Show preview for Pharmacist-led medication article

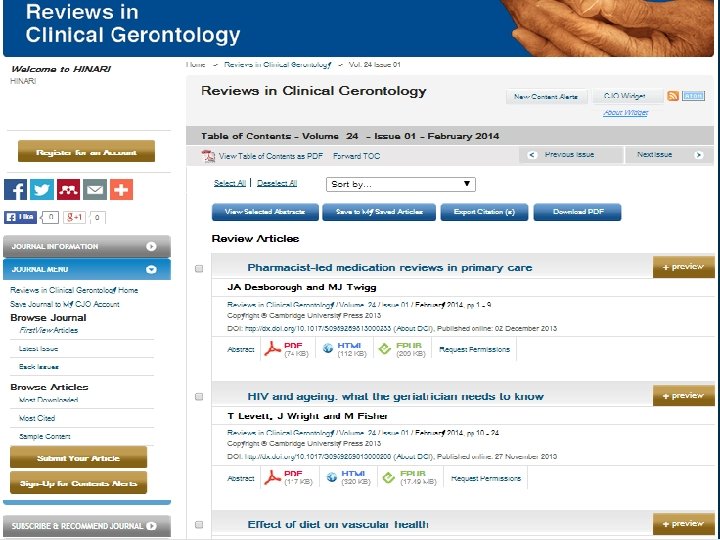(684, 267)
